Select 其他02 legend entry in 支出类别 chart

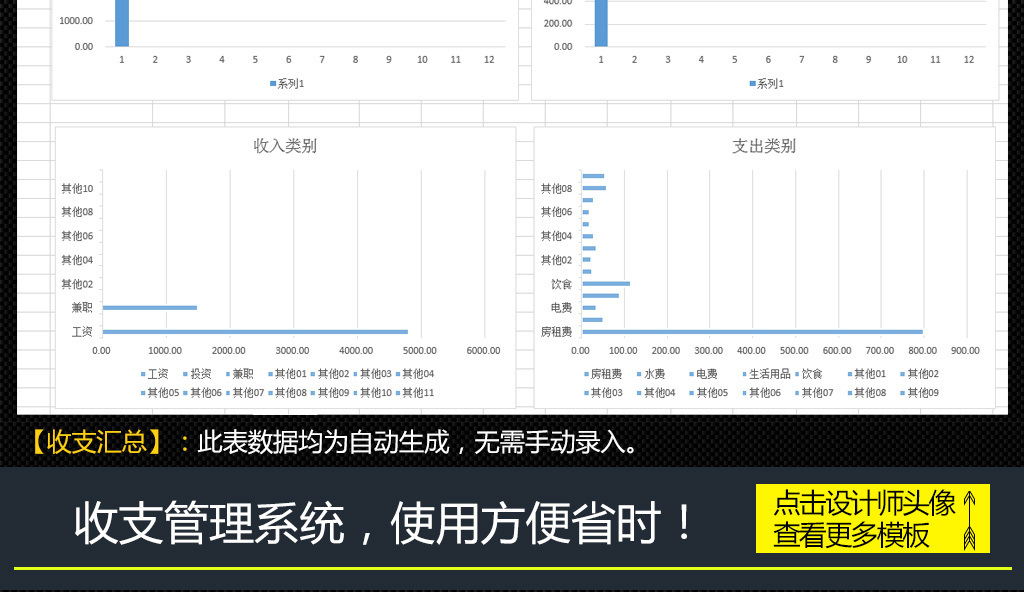click(920, 374)
